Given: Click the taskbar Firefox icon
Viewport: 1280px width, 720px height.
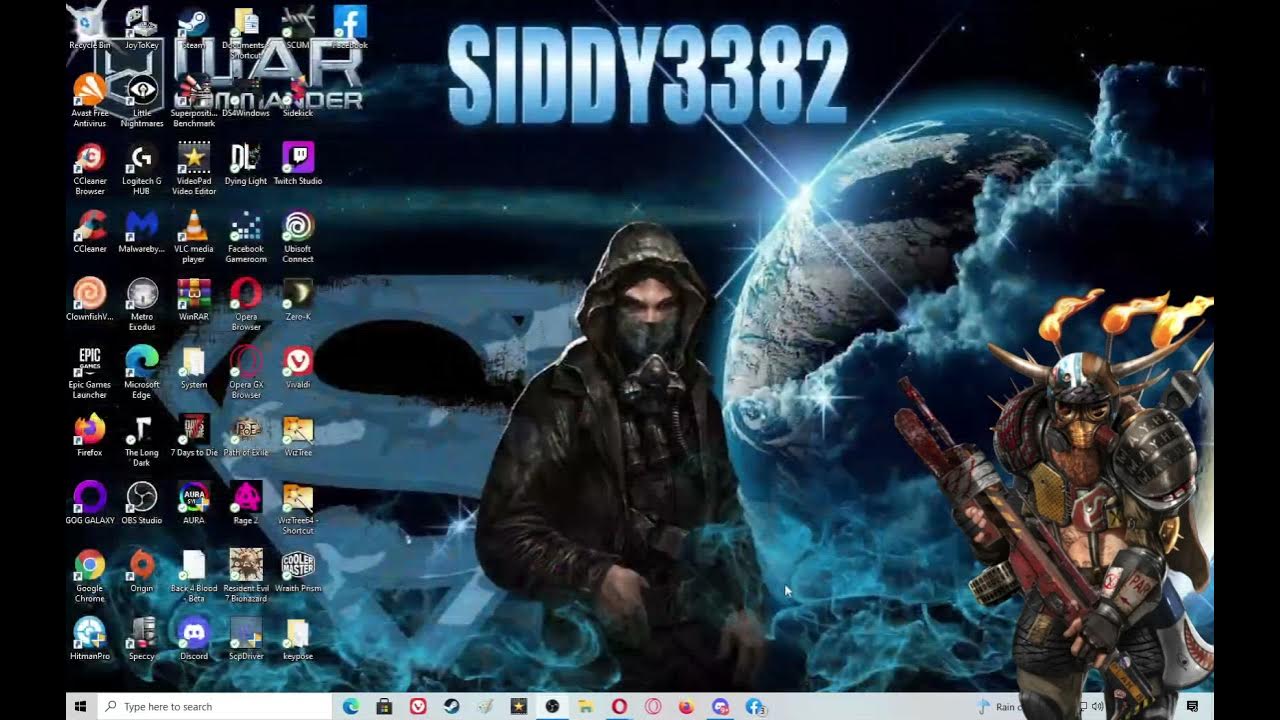Looking at the screenshot, I should 686,706.
